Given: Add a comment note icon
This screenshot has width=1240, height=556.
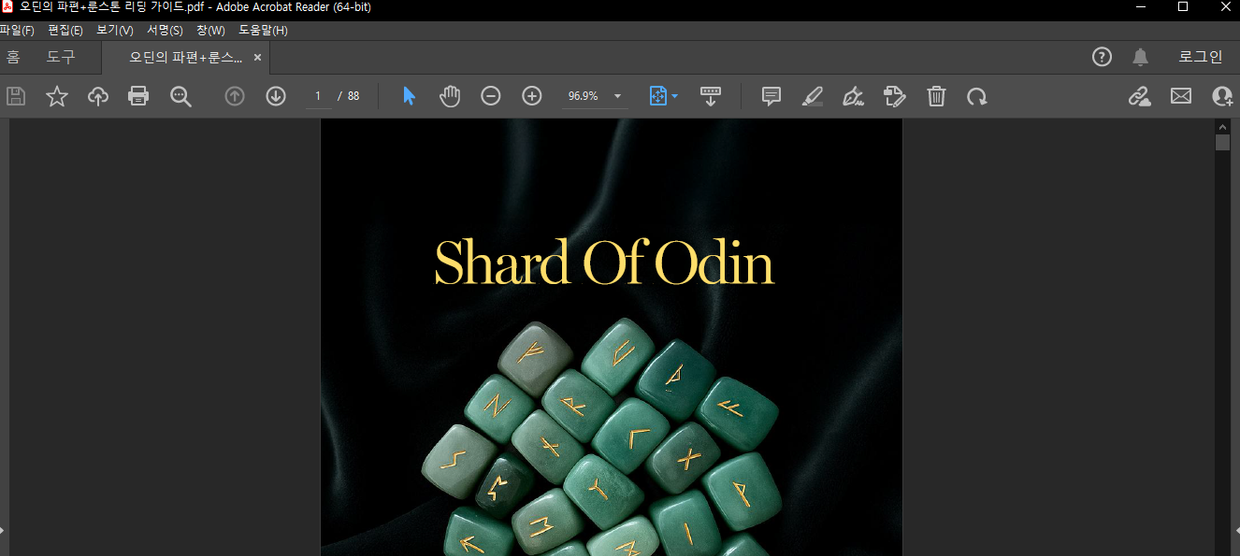Looking at the screenshot, I should click(771, 96).
